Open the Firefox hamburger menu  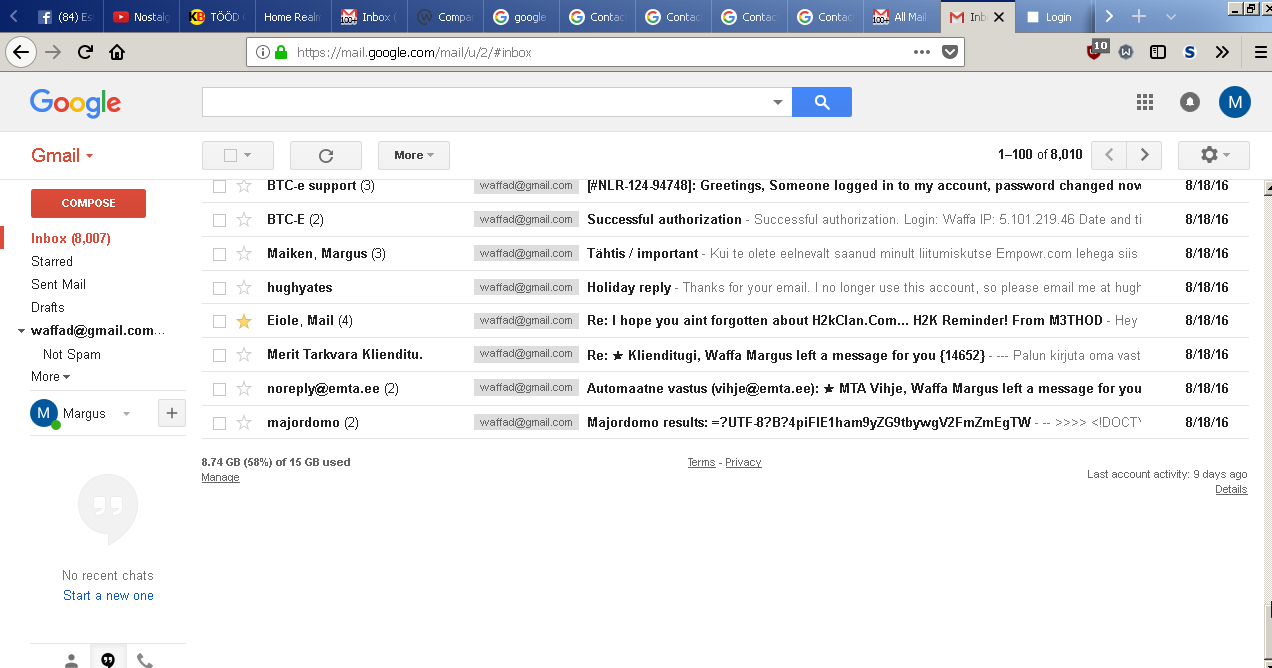pyautogui.click(x=1260, y=52)
